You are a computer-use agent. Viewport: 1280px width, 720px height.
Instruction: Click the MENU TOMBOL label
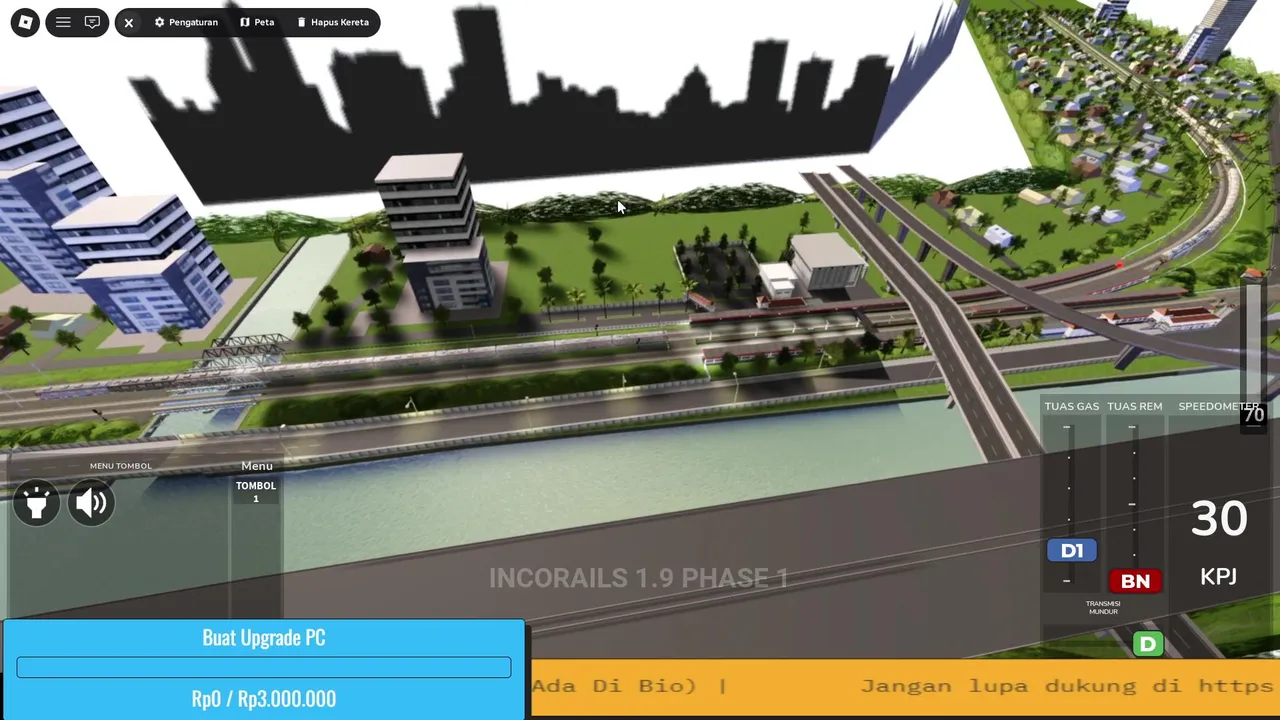[121, 466]
